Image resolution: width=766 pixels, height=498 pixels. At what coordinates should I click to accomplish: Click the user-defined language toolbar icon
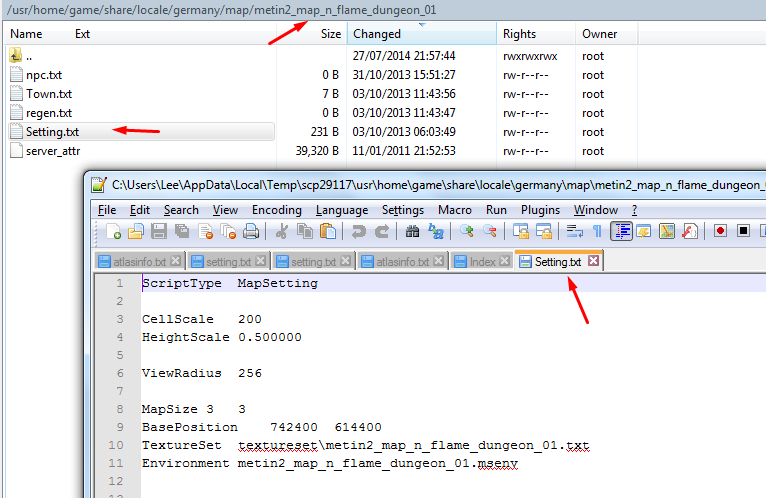pos(644,231)
